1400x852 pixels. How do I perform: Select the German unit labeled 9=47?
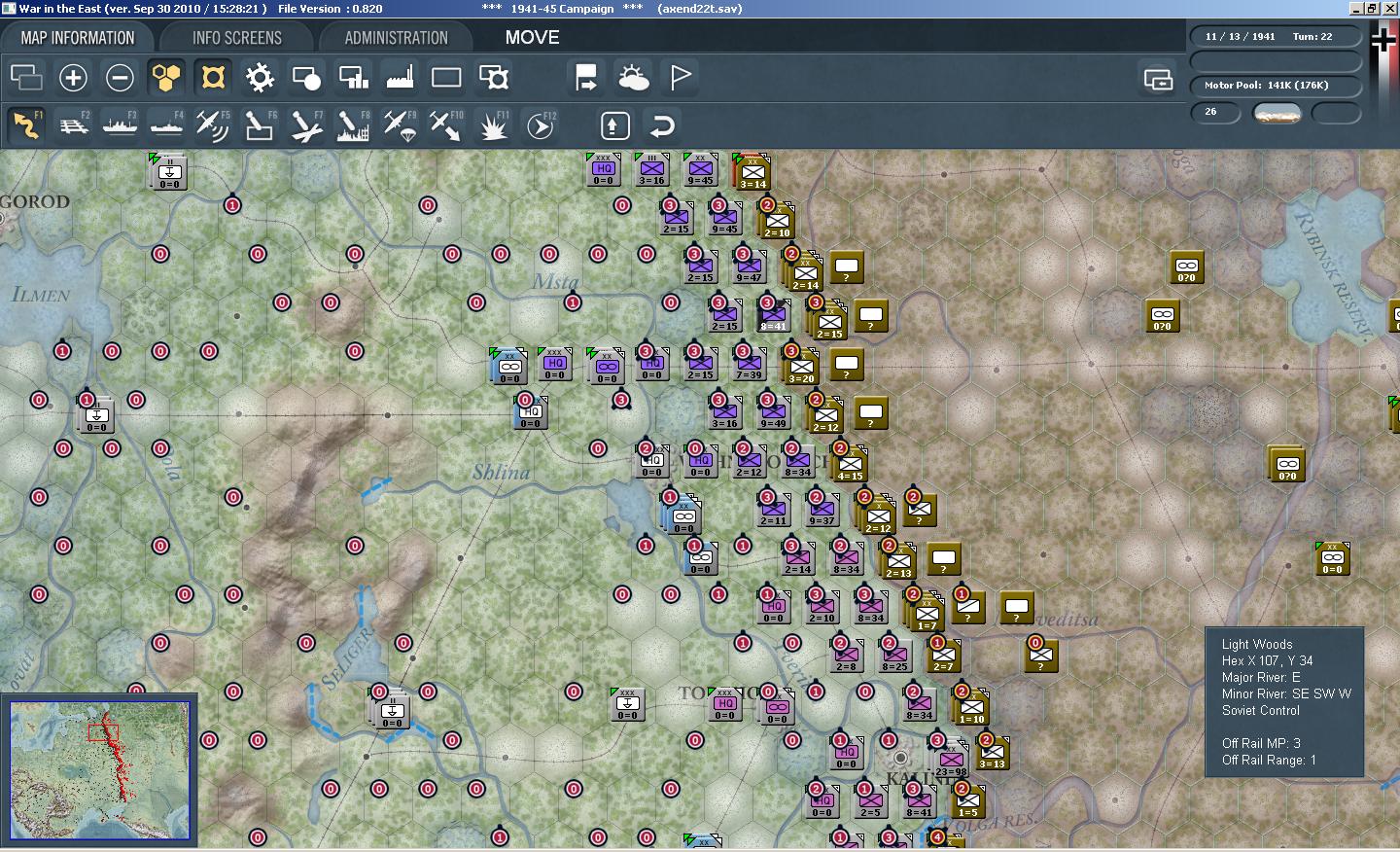749,266
